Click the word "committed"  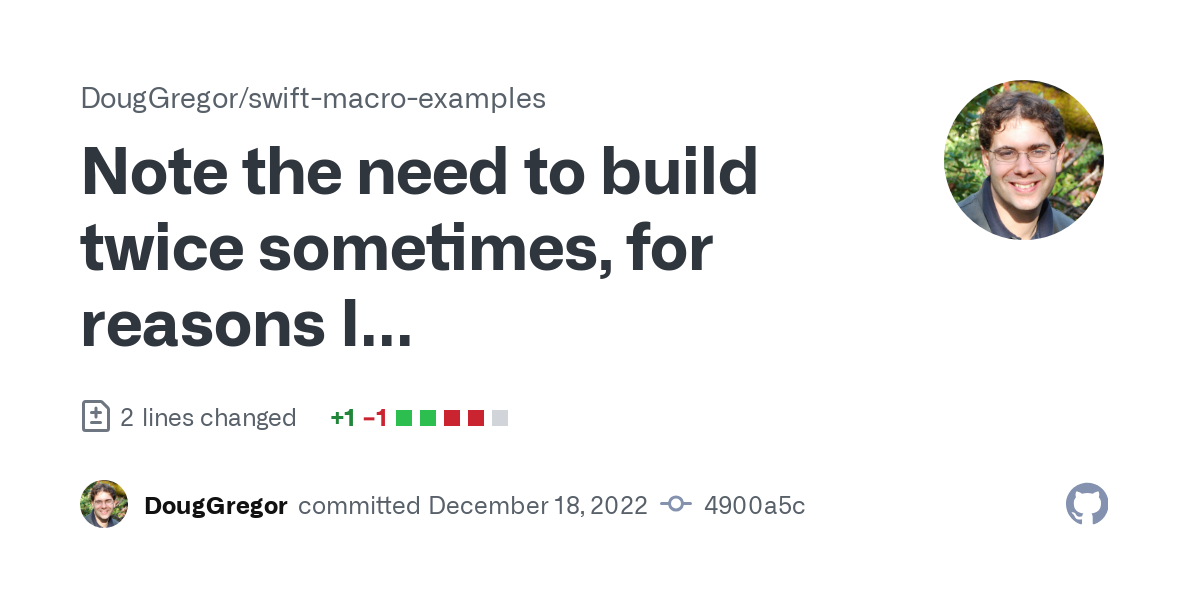[x=359, y=506]
